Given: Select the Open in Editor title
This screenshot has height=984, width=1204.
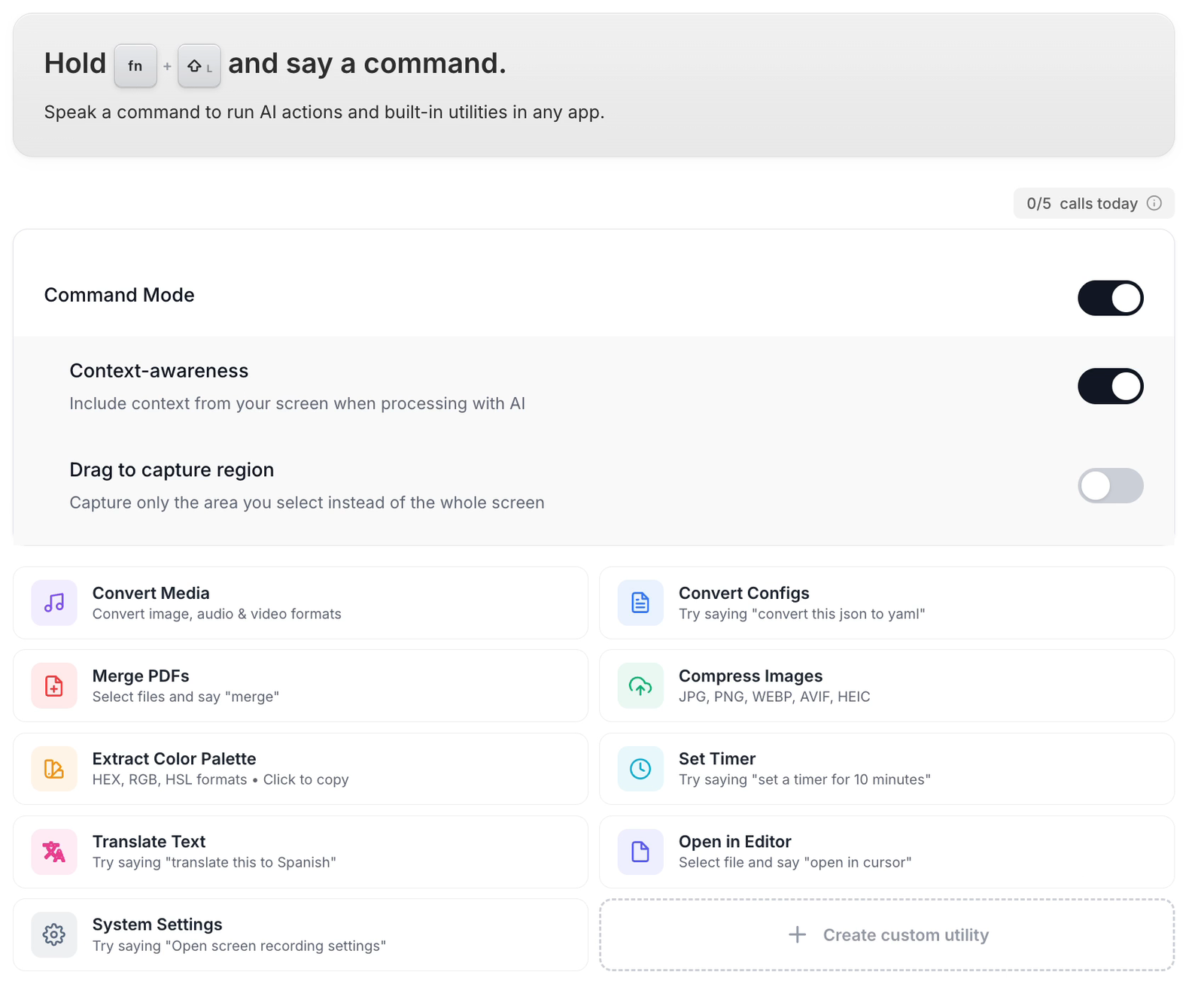Looking at the screenshot, I should click(734, 841).
